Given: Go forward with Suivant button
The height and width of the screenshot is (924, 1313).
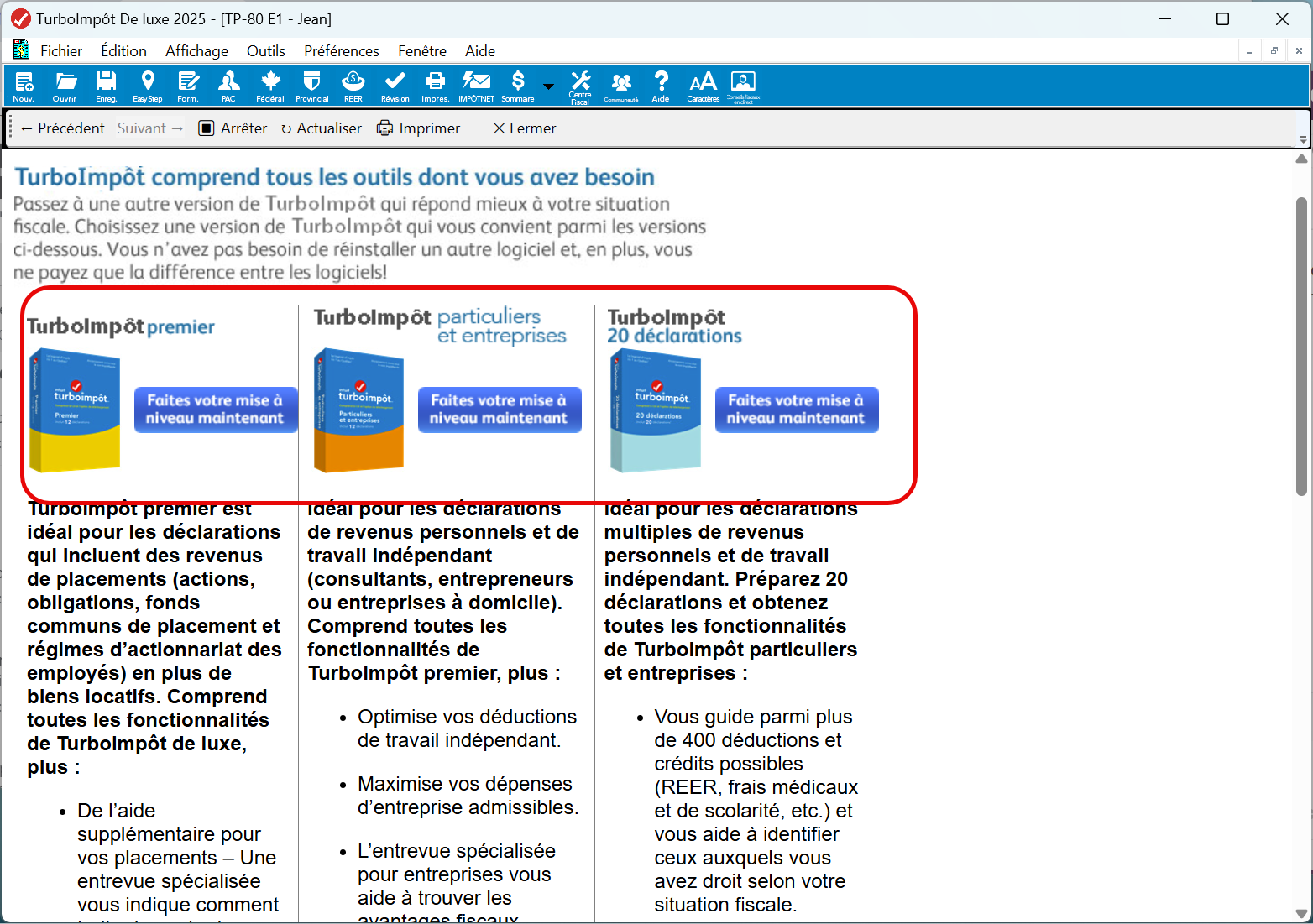Looking at the screenshot, I should coord(150,128).
